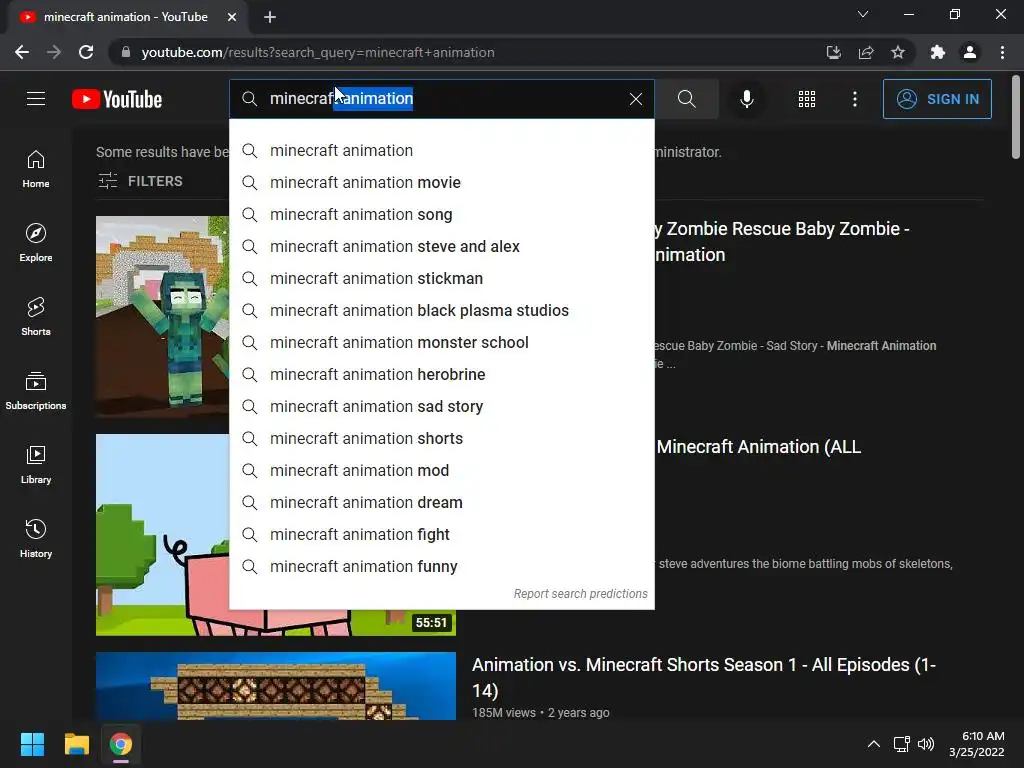Open the 55:51 pig video thumbnail

coord(162,535)
